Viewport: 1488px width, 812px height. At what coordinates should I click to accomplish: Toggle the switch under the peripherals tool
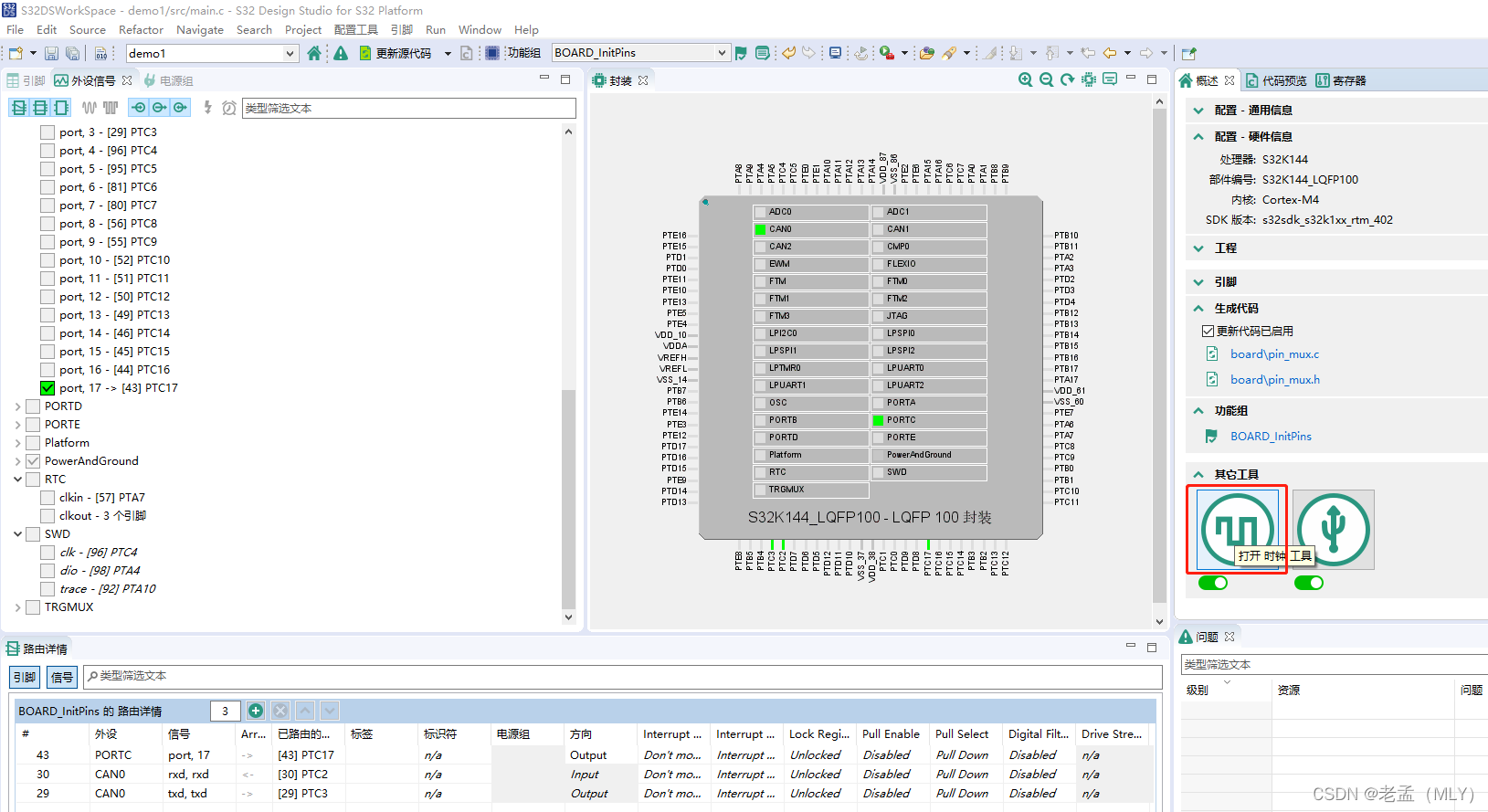(x=1309, y=583)
